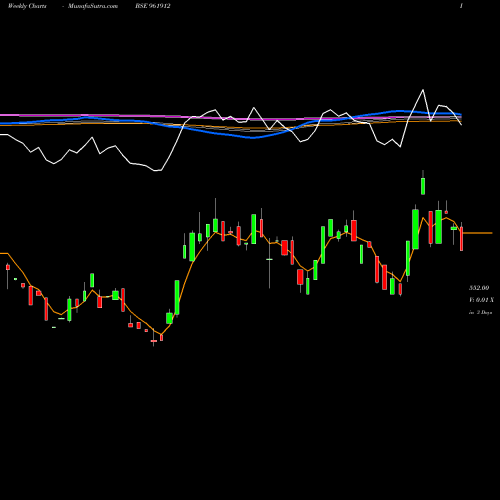Image resolution: width=500 pixels, height=500 pixels.
Task: Click the 'BSE 961912' symbol label
Action: [x=153, y=6]
